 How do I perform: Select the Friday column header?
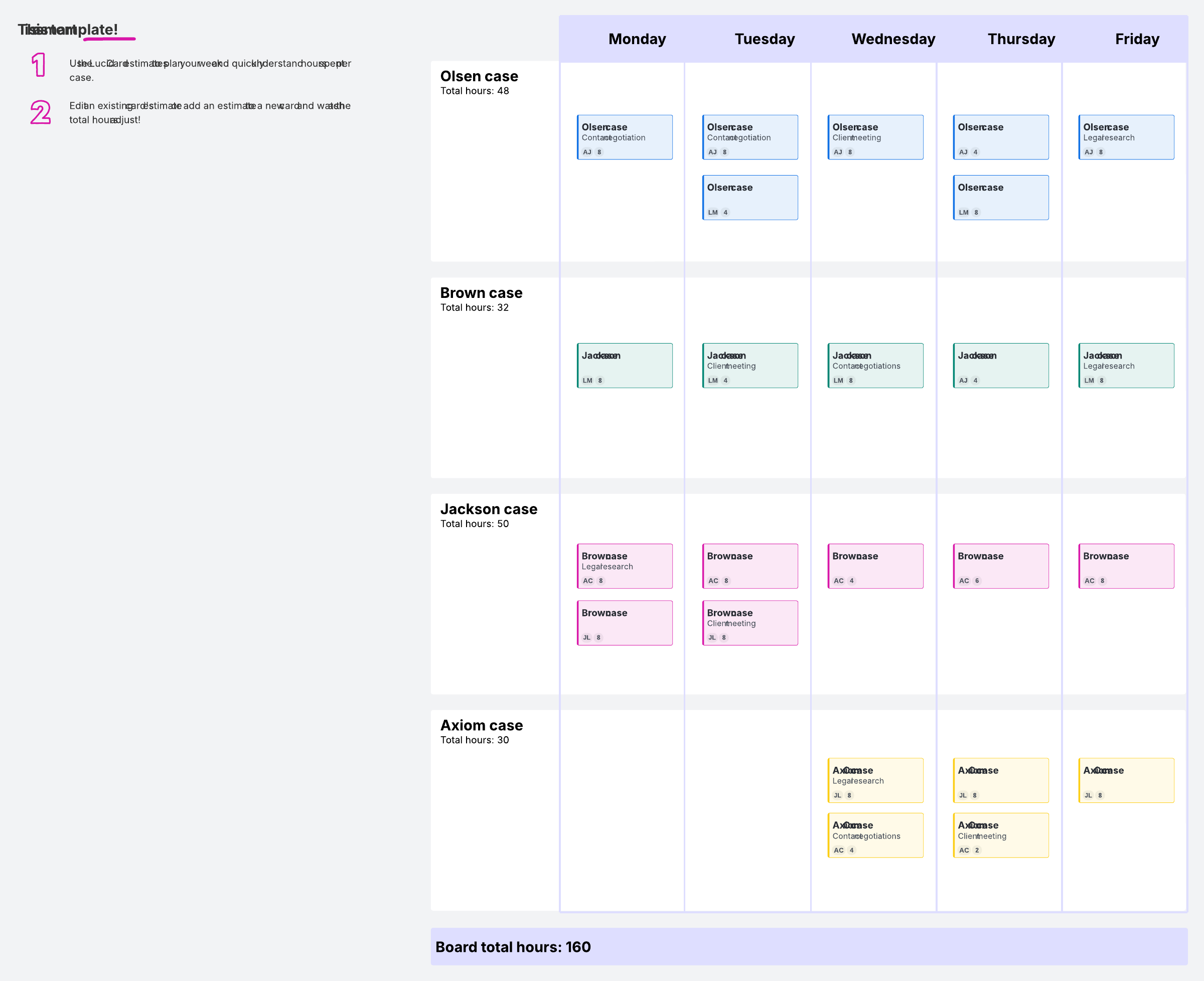[1136, 39]
